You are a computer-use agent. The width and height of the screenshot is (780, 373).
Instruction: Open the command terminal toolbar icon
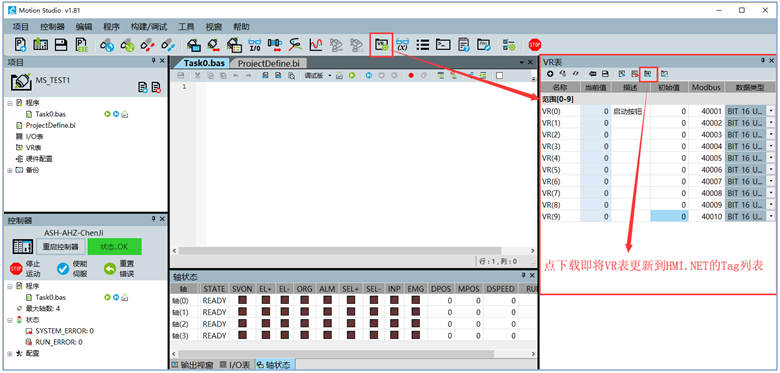[x=443, y=45]
